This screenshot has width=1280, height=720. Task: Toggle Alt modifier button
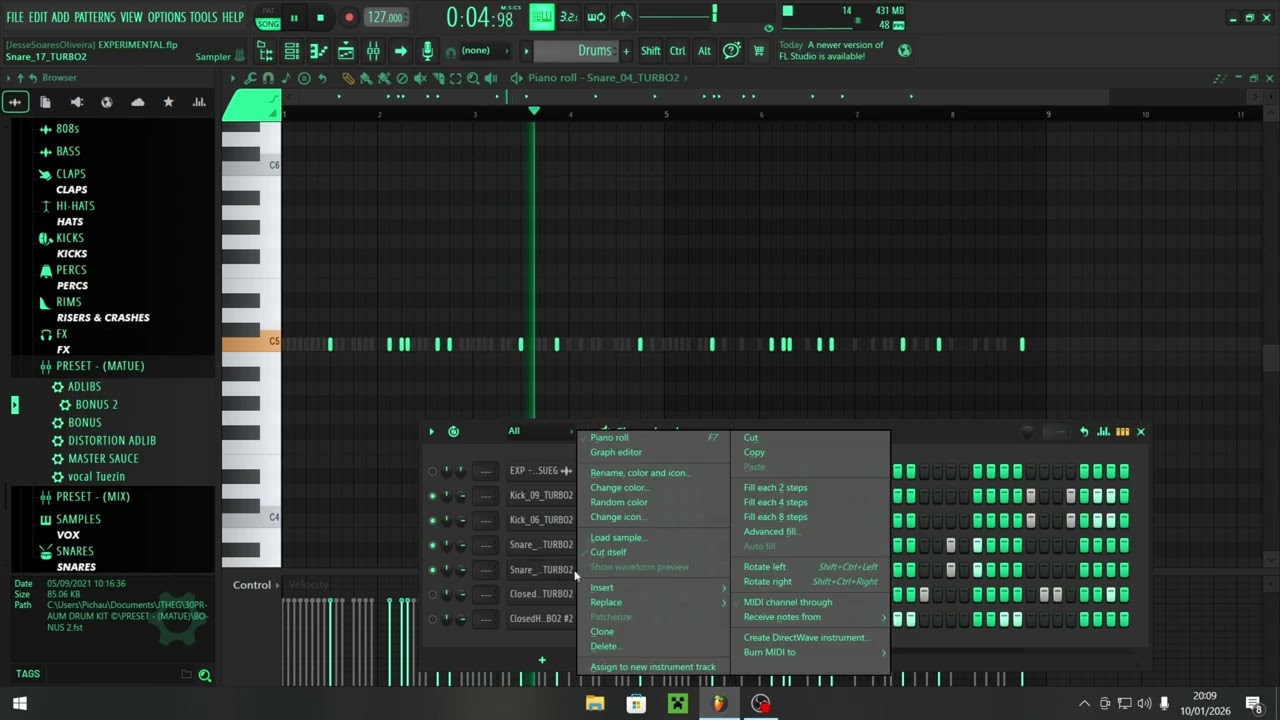704,51
